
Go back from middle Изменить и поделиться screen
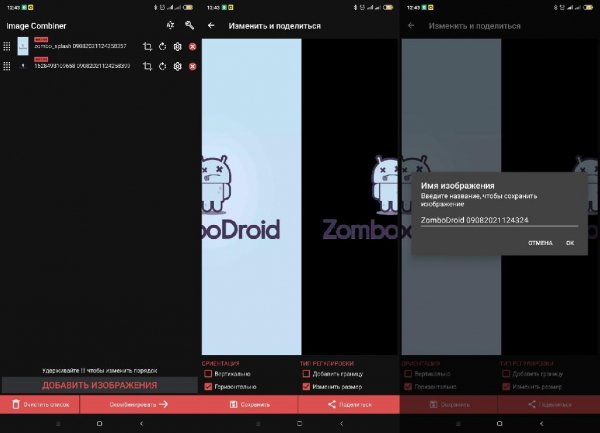tap(211, 26)
